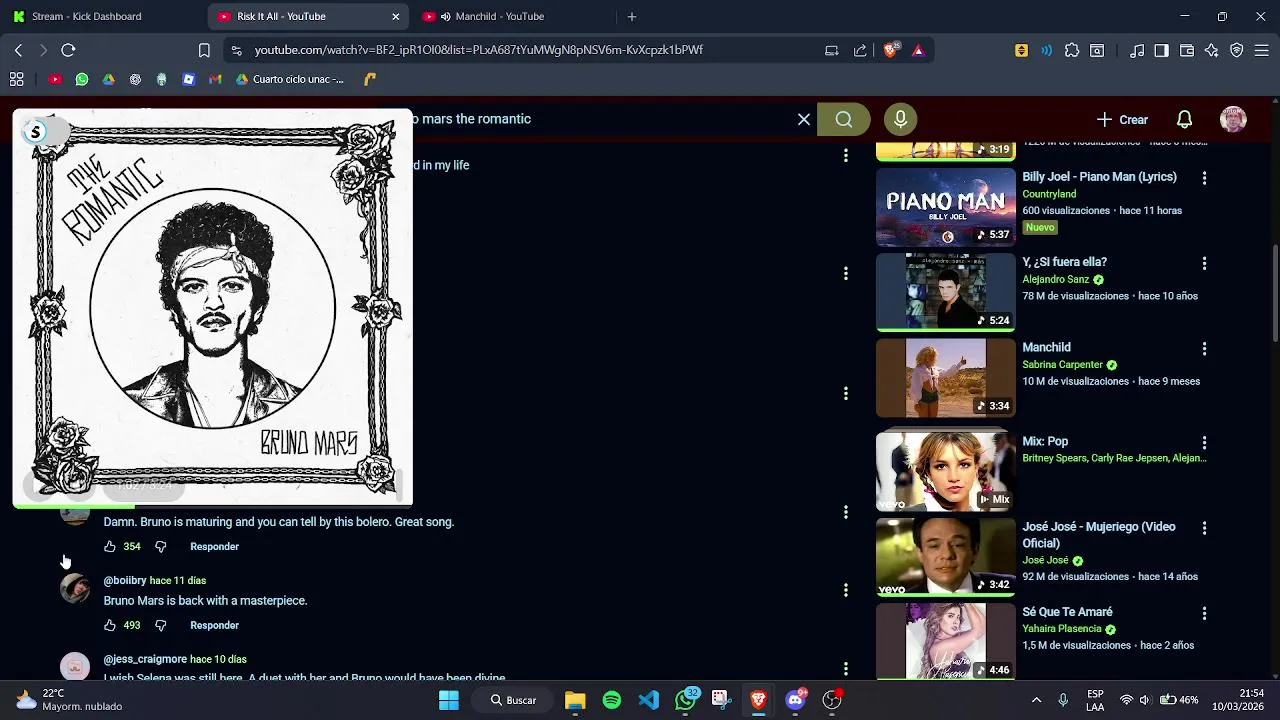Open the media control music note icon
1280x720 pixels.
(x=1136, y=50)
